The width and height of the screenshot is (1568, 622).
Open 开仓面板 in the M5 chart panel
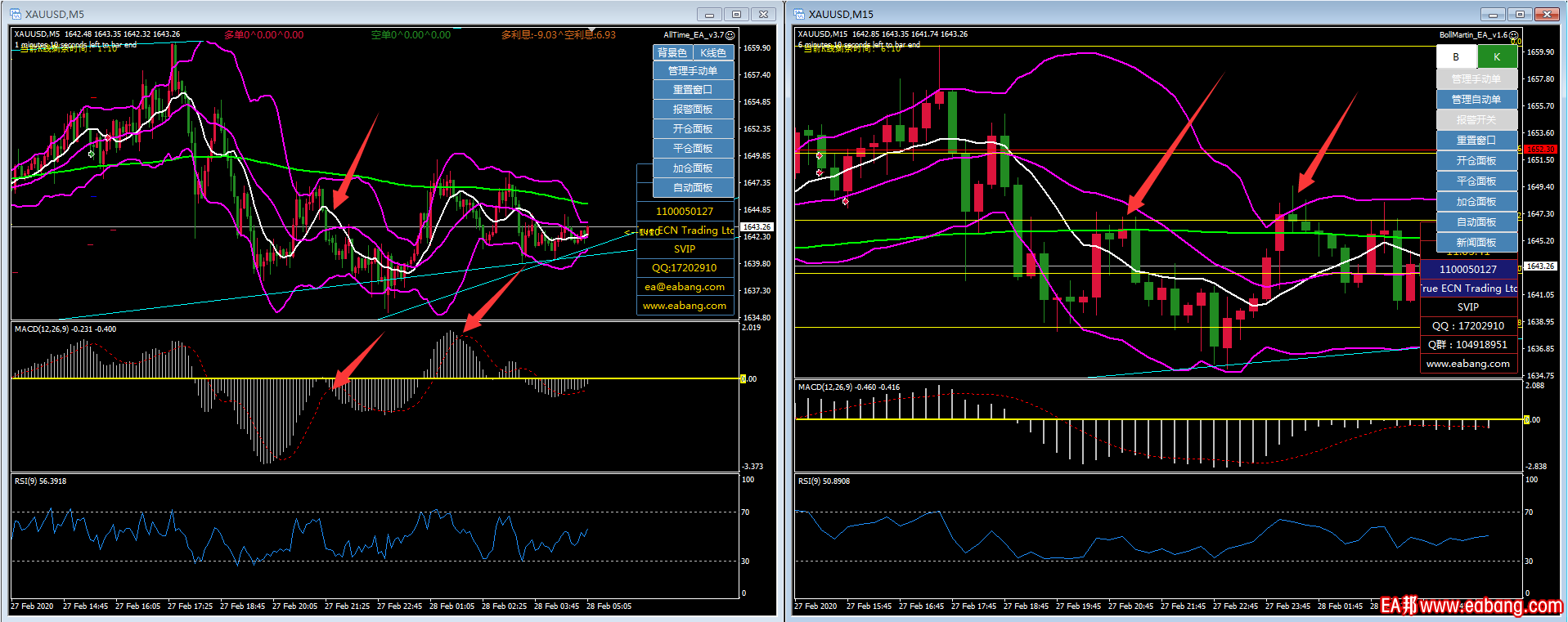pos(693,129)
